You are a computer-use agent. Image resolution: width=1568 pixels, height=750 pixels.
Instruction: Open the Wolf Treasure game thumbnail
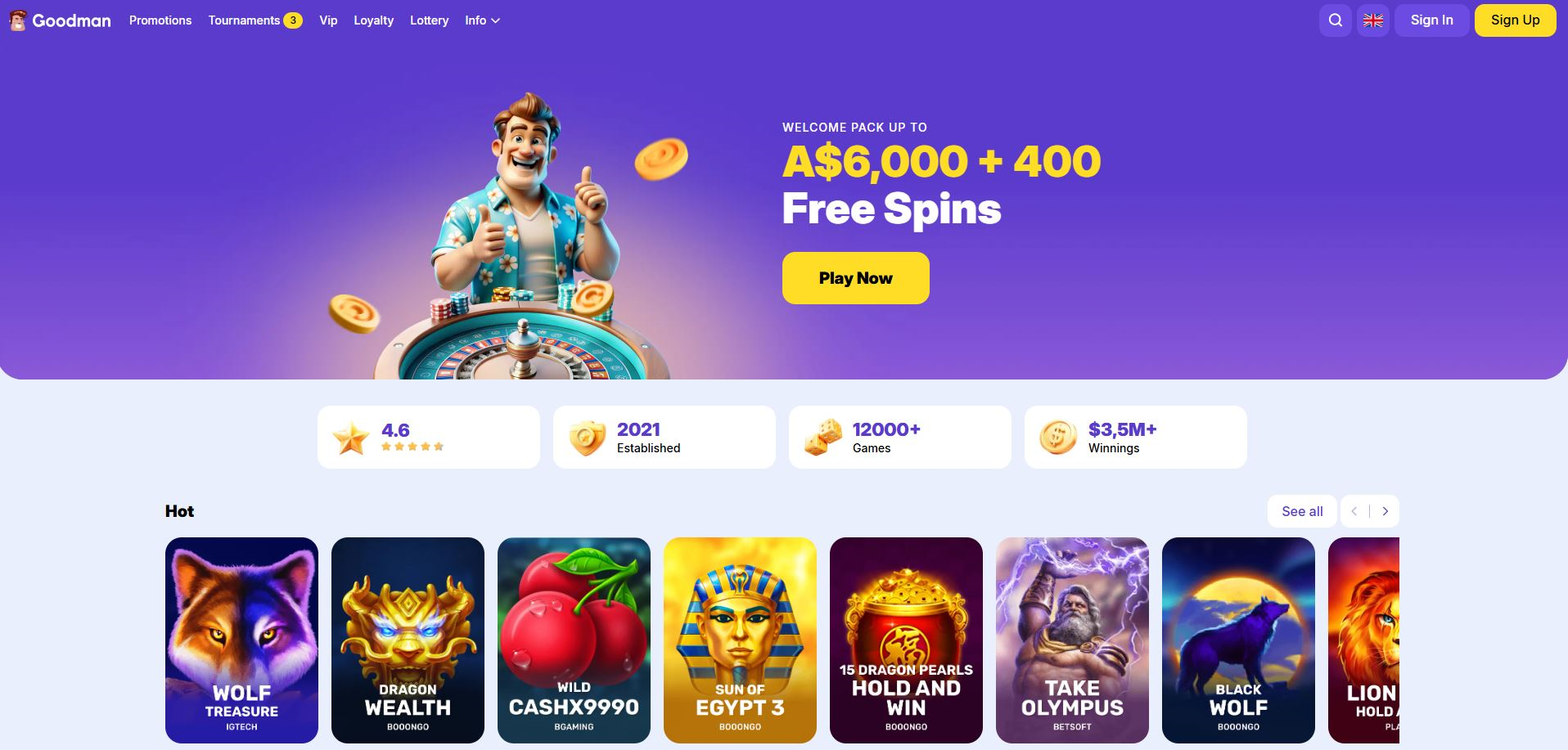tap(241, 640)
